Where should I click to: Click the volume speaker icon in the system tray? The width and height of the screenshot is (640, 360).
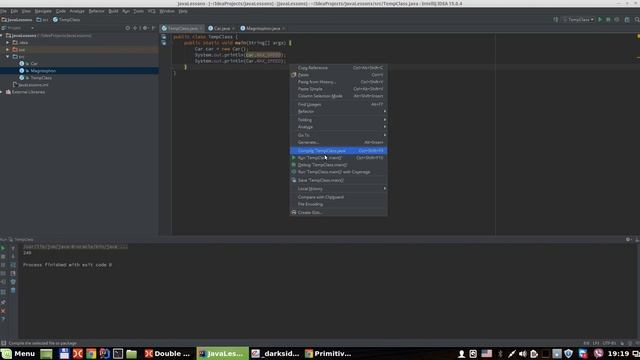(x=523, y=353)
